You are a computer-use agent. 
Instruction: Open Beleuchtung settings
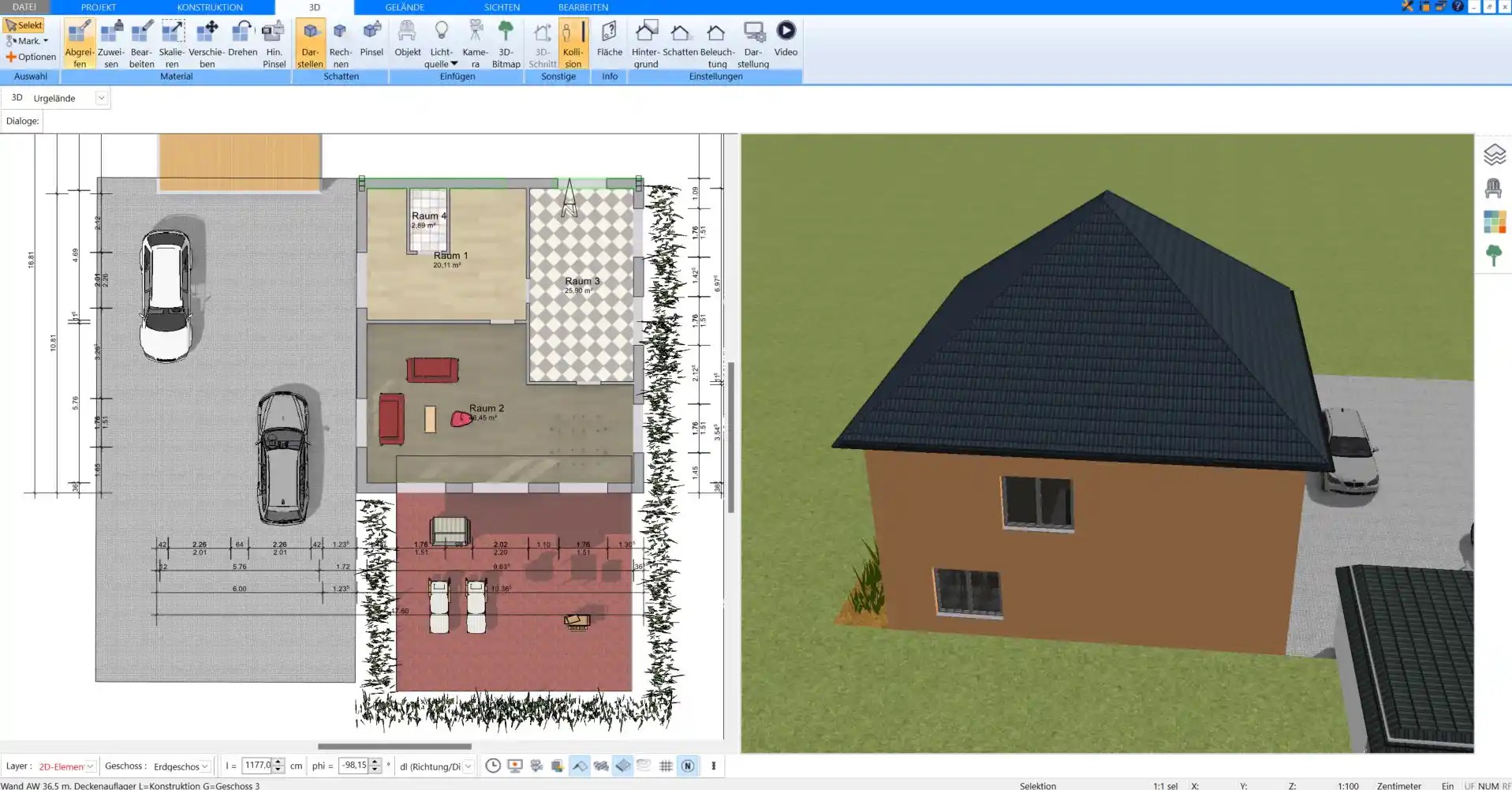pyautogui.click(x=717, y=43)
